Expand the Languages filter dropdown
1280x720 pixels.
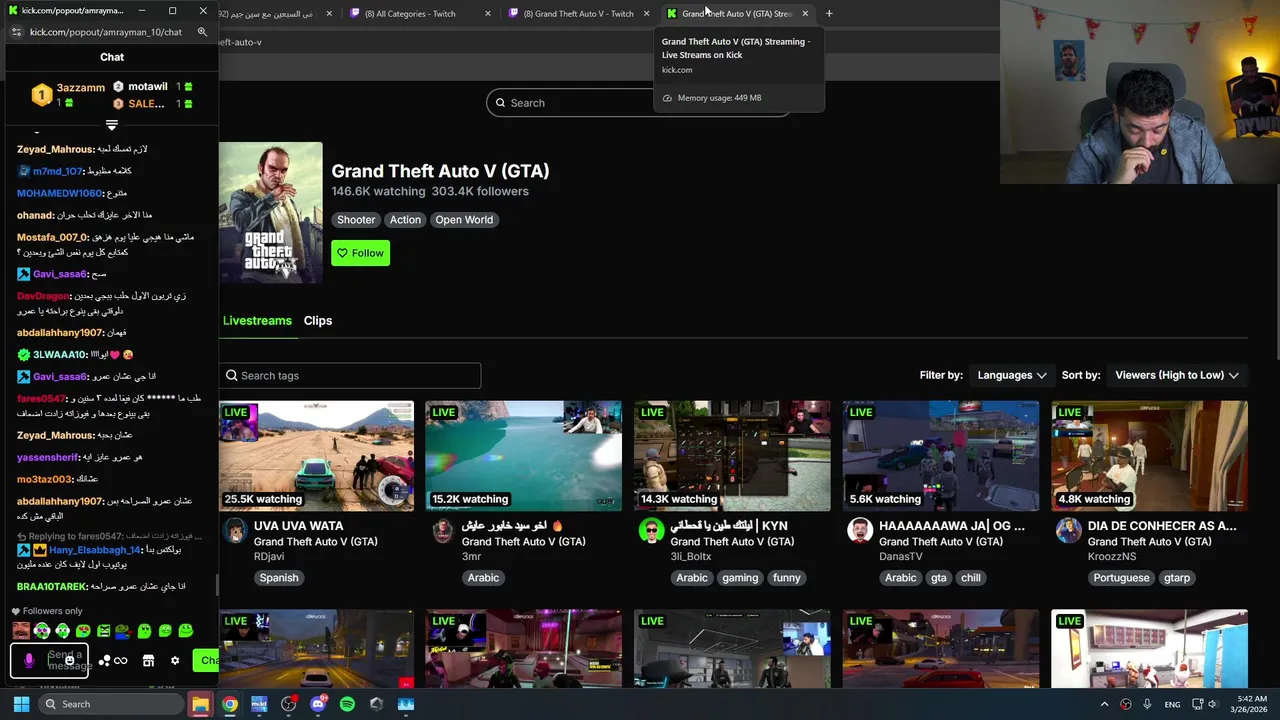[1012, 375]
